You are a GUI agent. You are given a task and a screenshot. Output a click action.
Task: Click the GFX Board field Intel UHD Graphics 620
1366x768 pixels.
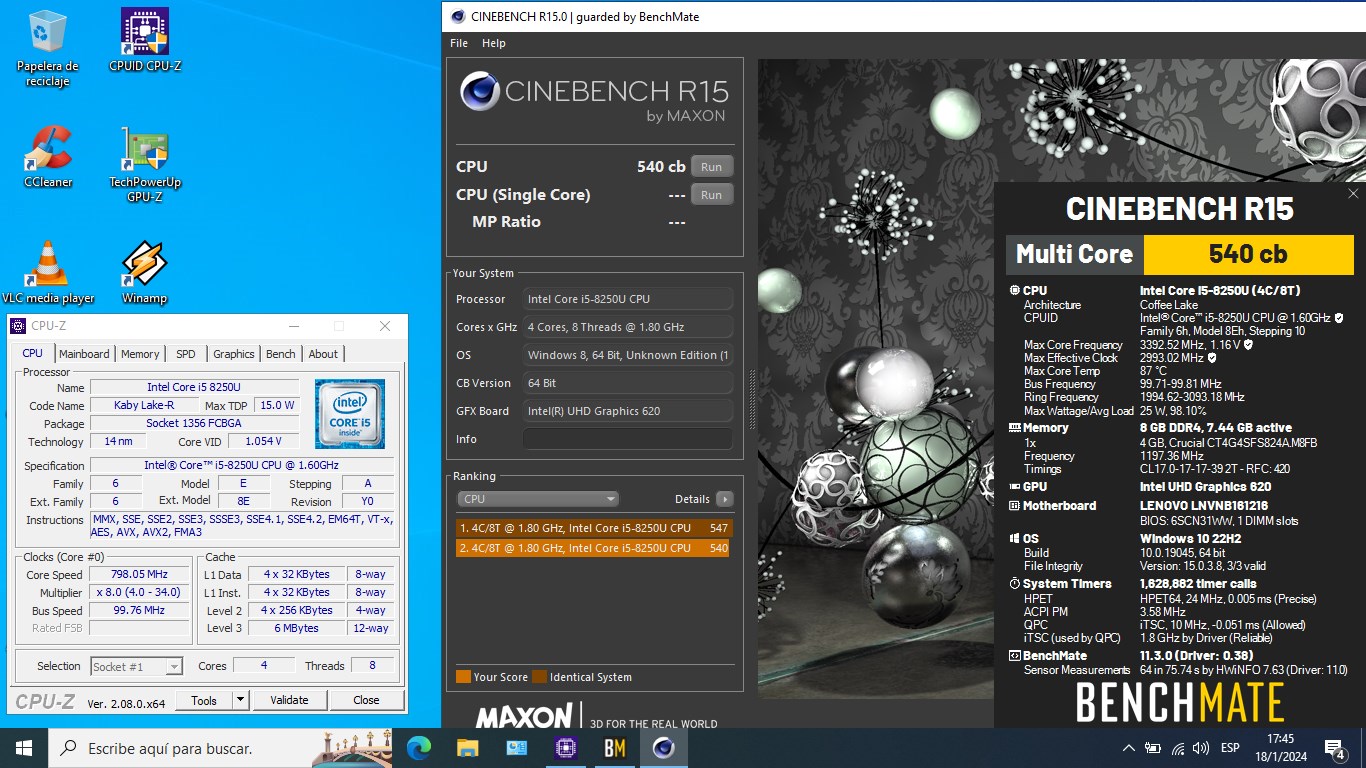point(628,411)
